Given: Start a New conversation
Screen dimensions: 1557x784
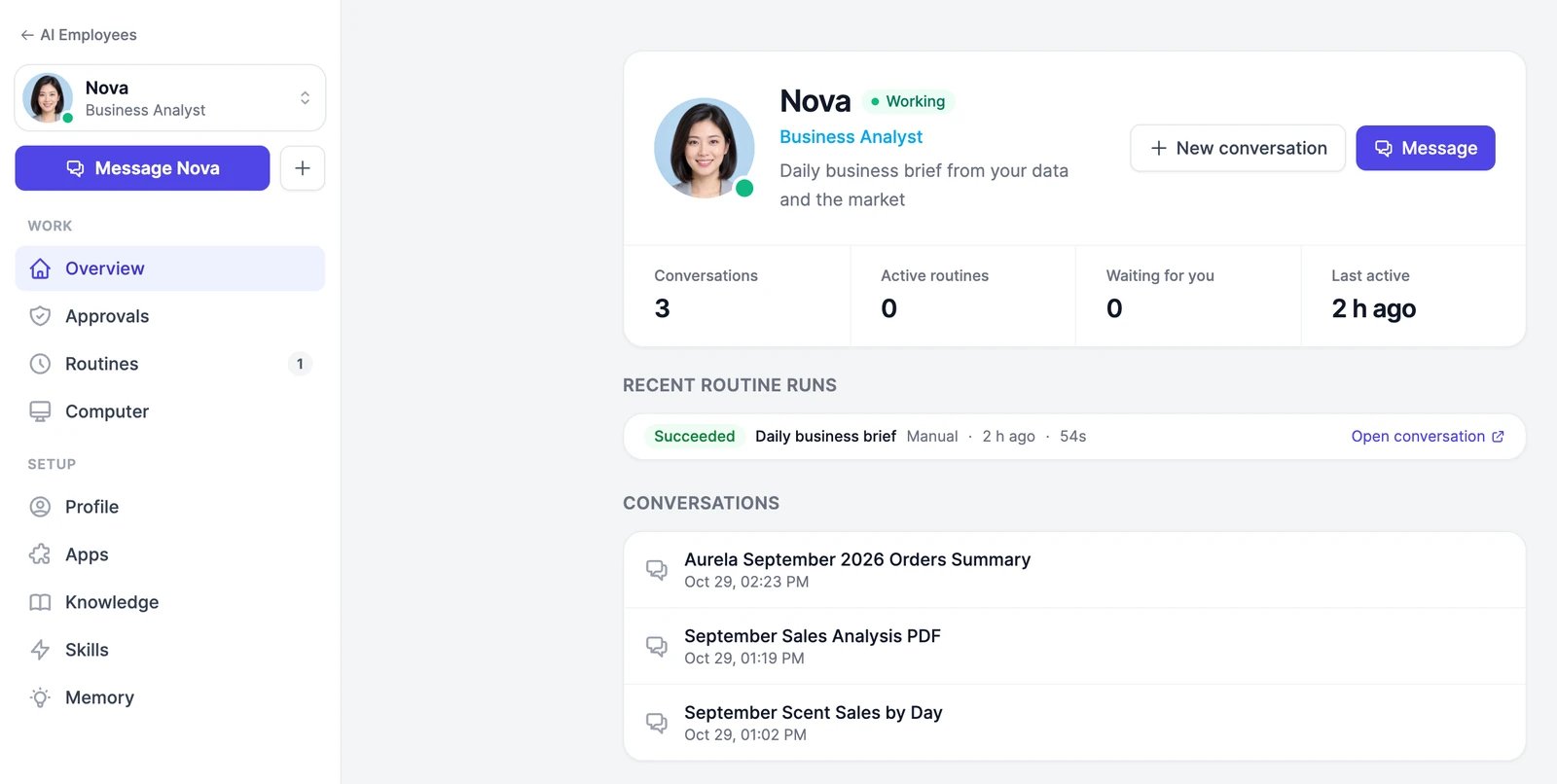Looking at the screenshot, I should coord(1238,148).
